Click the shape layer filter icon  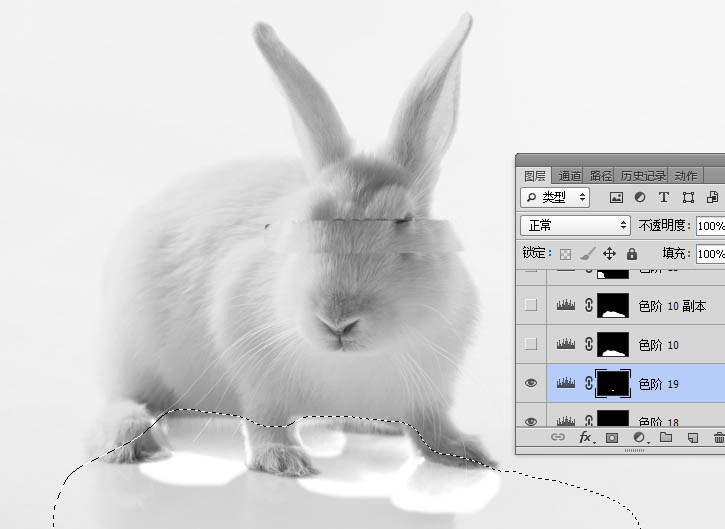tap(688, 197)
